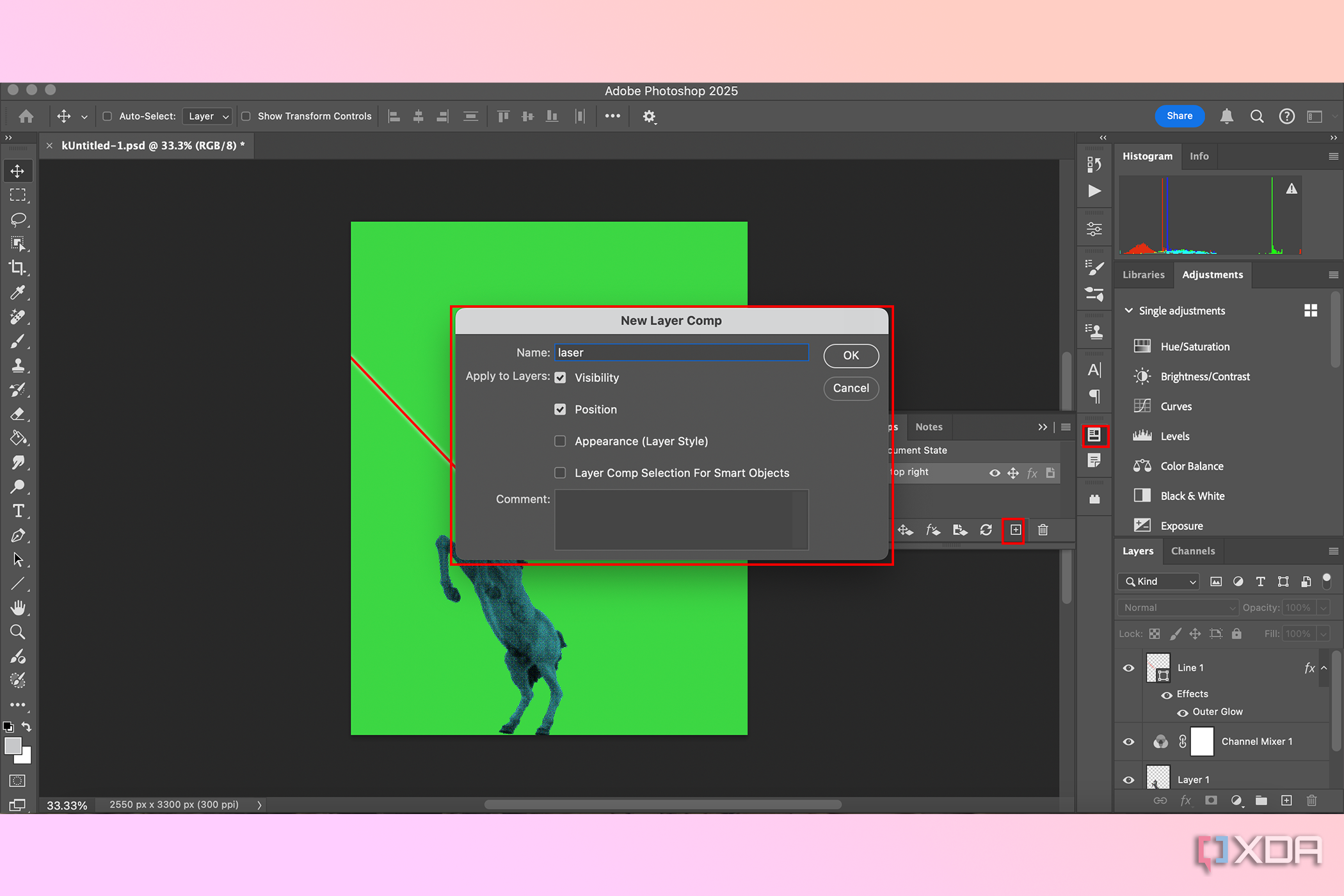This screenshot has height=896, width=1344.
Task: Open the Home screen icon
Action: [x=26, y=116]
